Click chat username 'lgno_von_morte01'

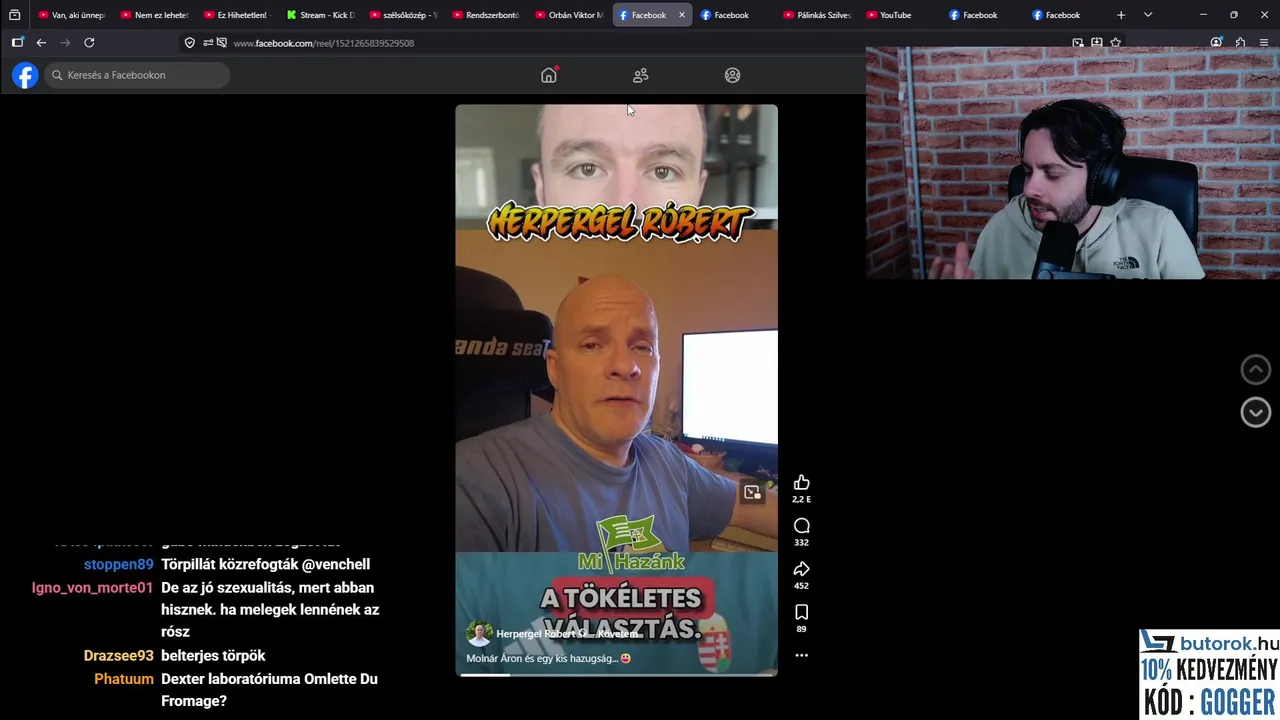92,588
